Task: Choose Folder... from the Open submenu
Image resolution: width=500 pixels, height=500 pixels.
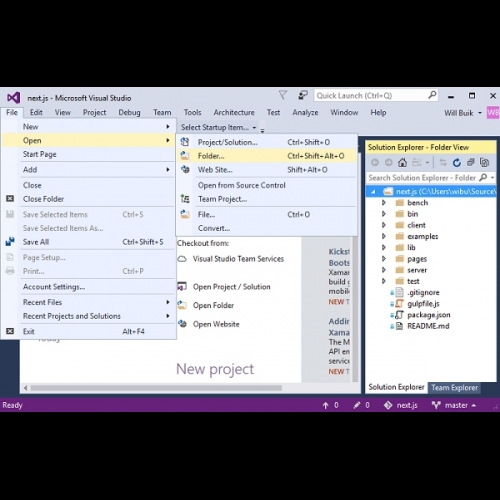Action: tap(267, 156)
